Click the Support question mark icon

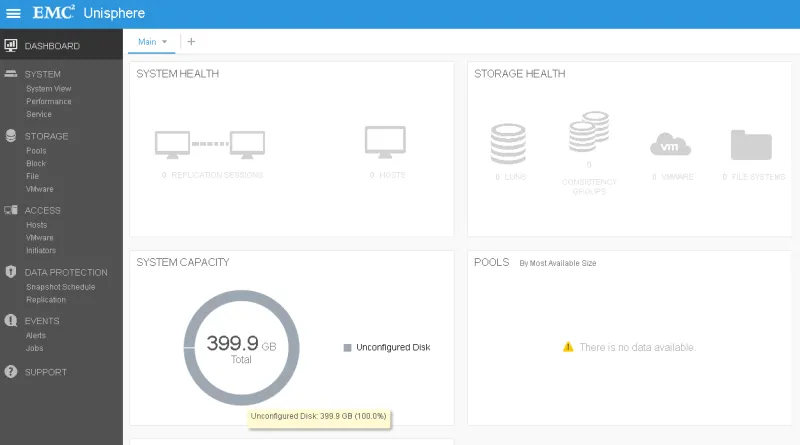pyautogui.click(x=11, y=372)
